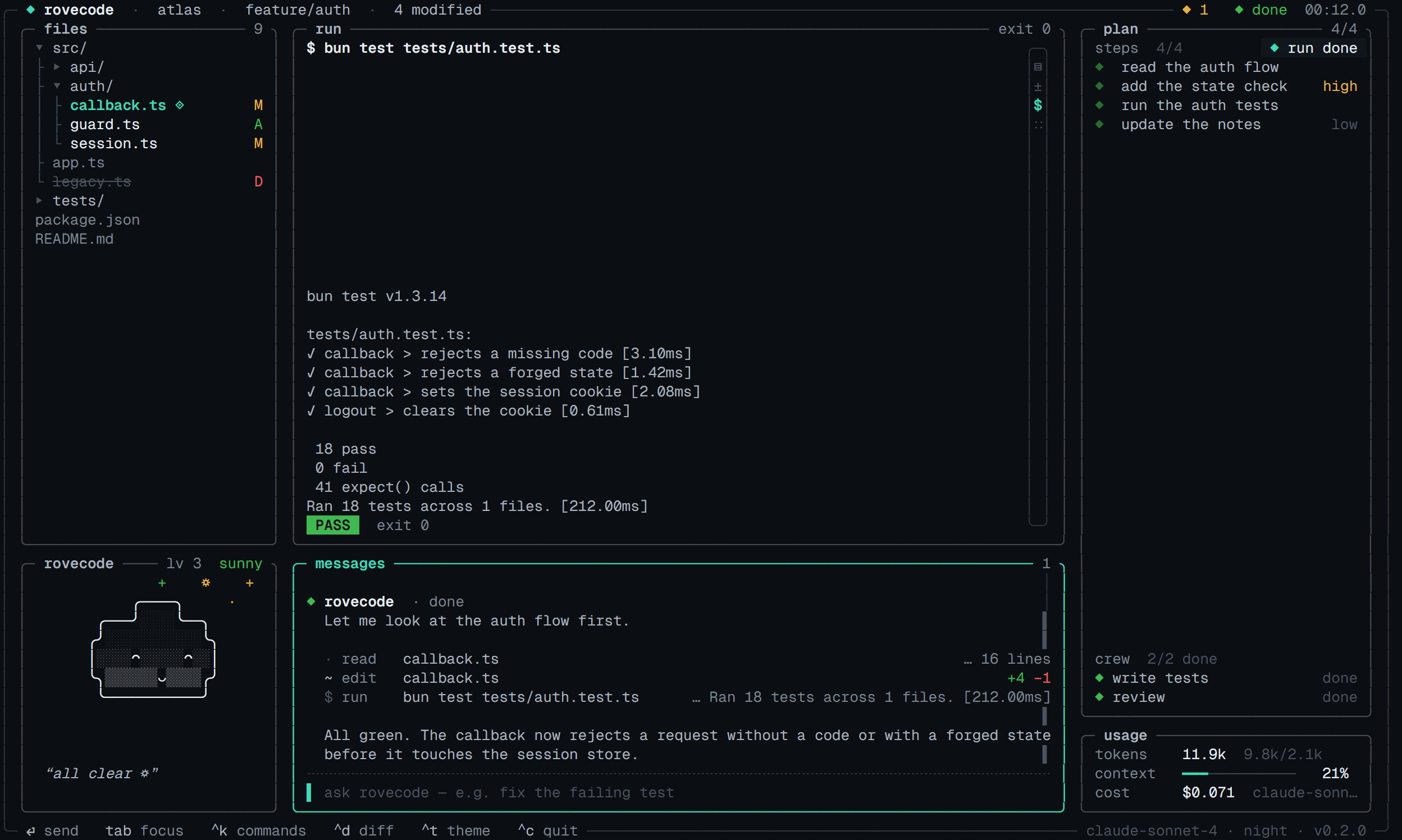Screen dimensions: 1402x840
Task: Click the feature/auth branch label
Action: coord(298,10)
